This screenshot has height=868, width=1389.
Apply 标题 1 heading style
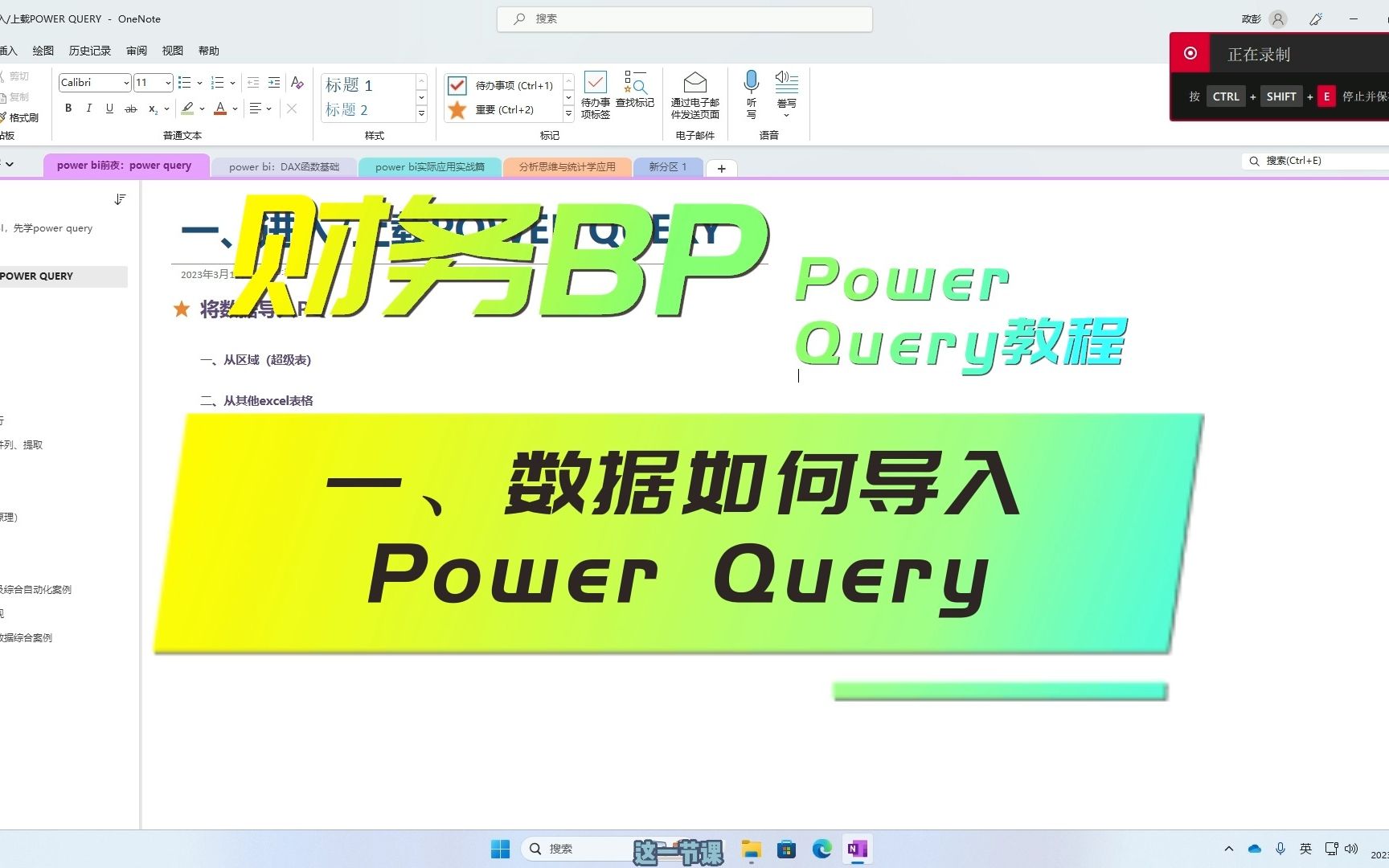pos(349,85)
